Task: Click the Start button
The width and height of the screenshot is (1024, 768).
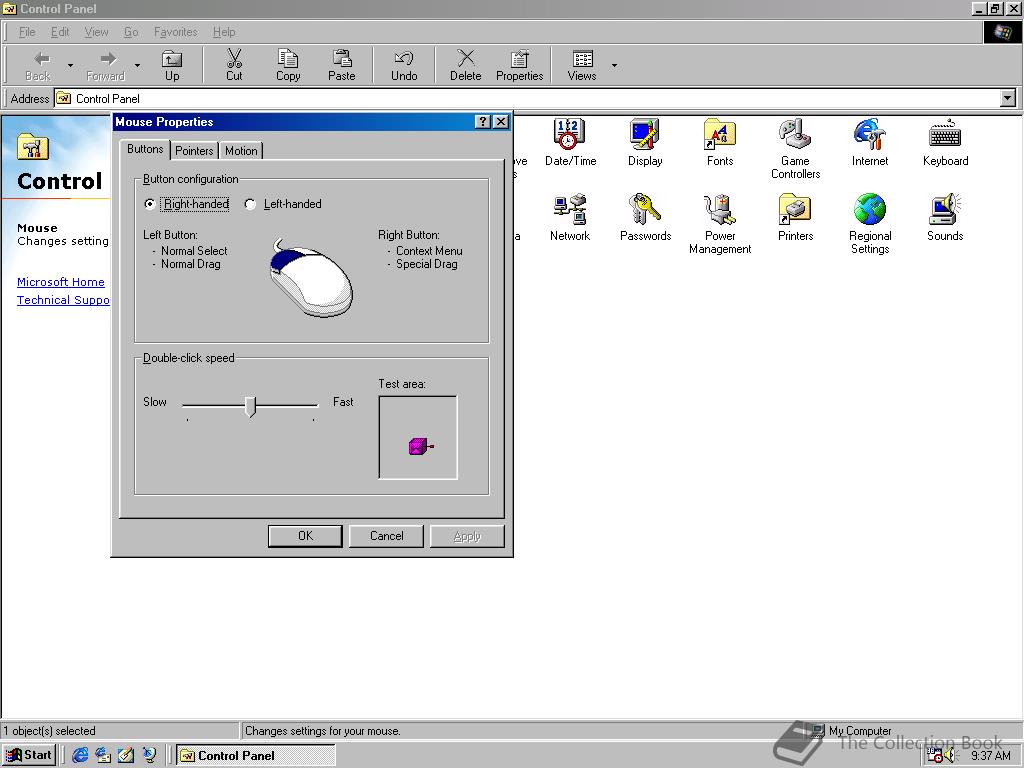Action: coord(29,755)
